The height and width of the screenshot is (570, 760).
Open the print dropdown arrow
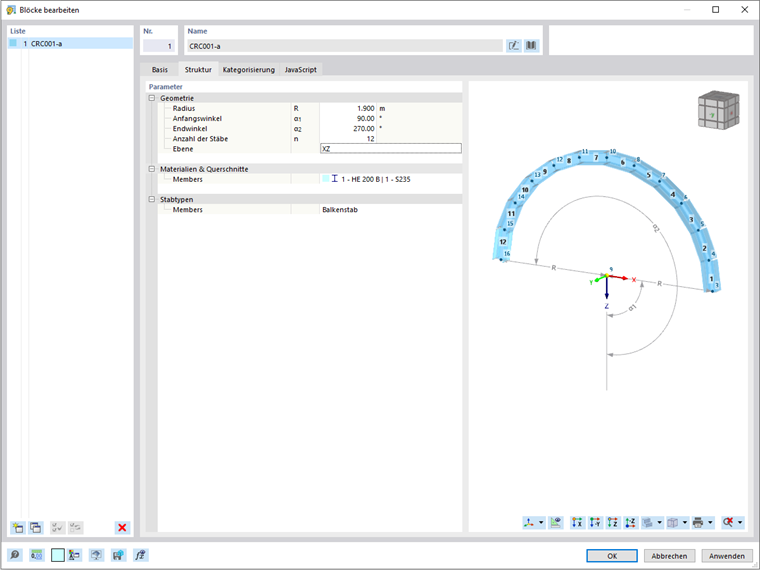[710, 522]
